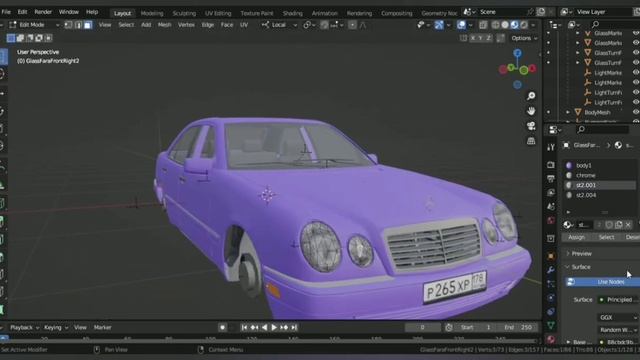Open the Principled surface shader selector

click(618, 300)
